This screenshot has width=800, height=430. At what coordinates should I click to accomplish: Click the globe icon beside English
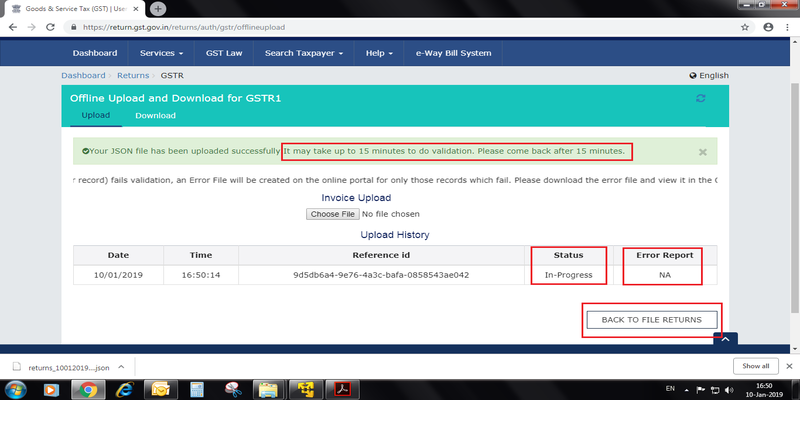[693, 75]
